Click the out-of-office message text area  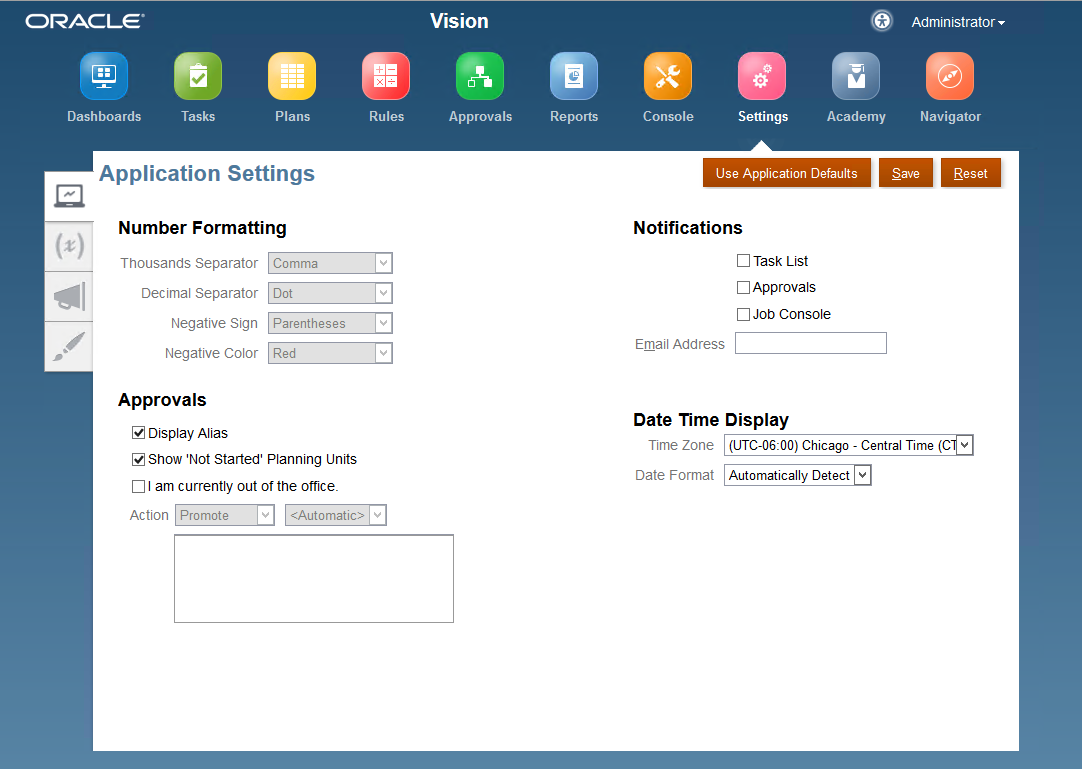point(314,578)
